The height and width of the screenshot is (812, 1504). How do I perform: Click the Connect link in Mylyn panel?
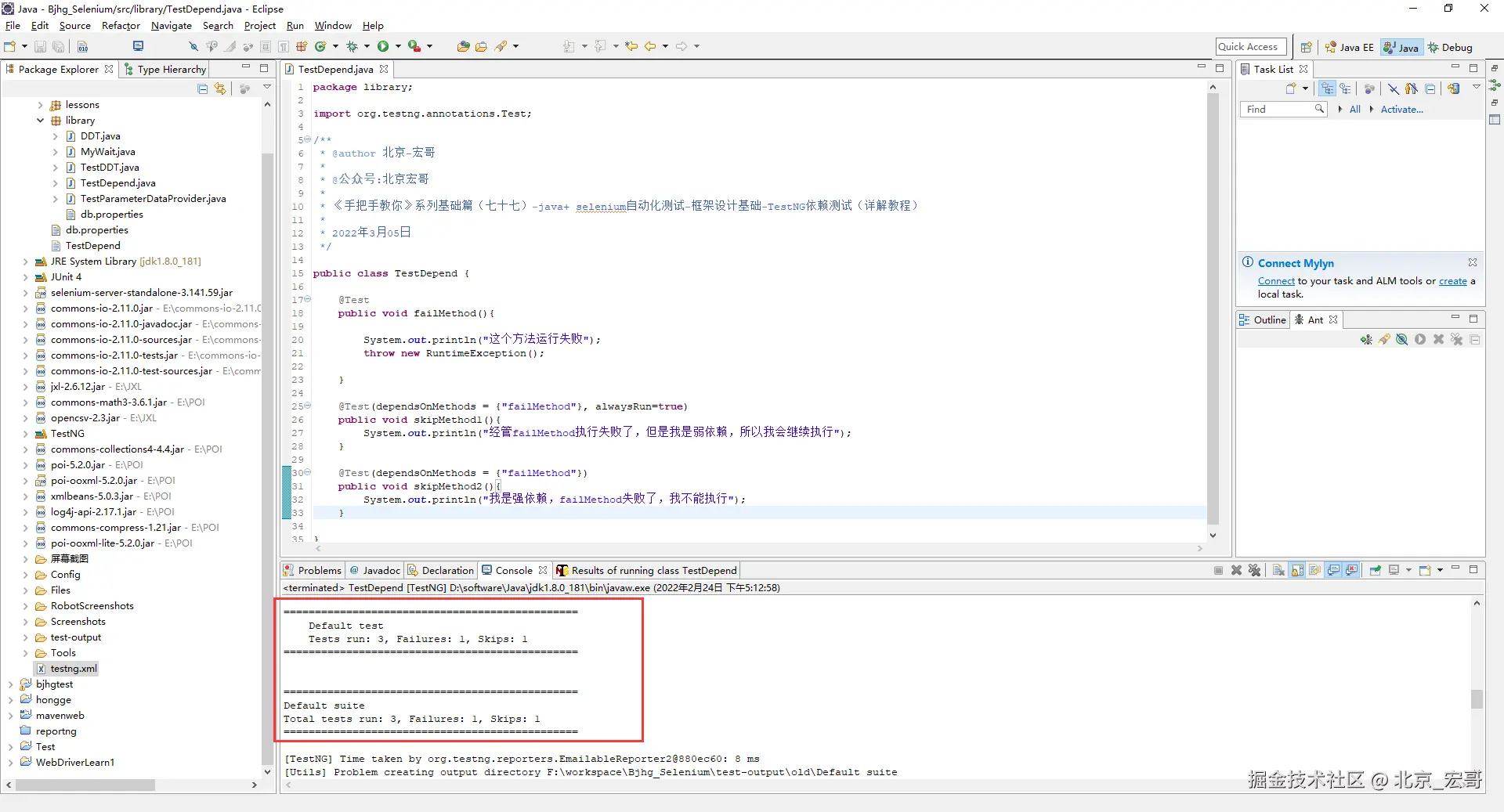tap(1276, 281)
